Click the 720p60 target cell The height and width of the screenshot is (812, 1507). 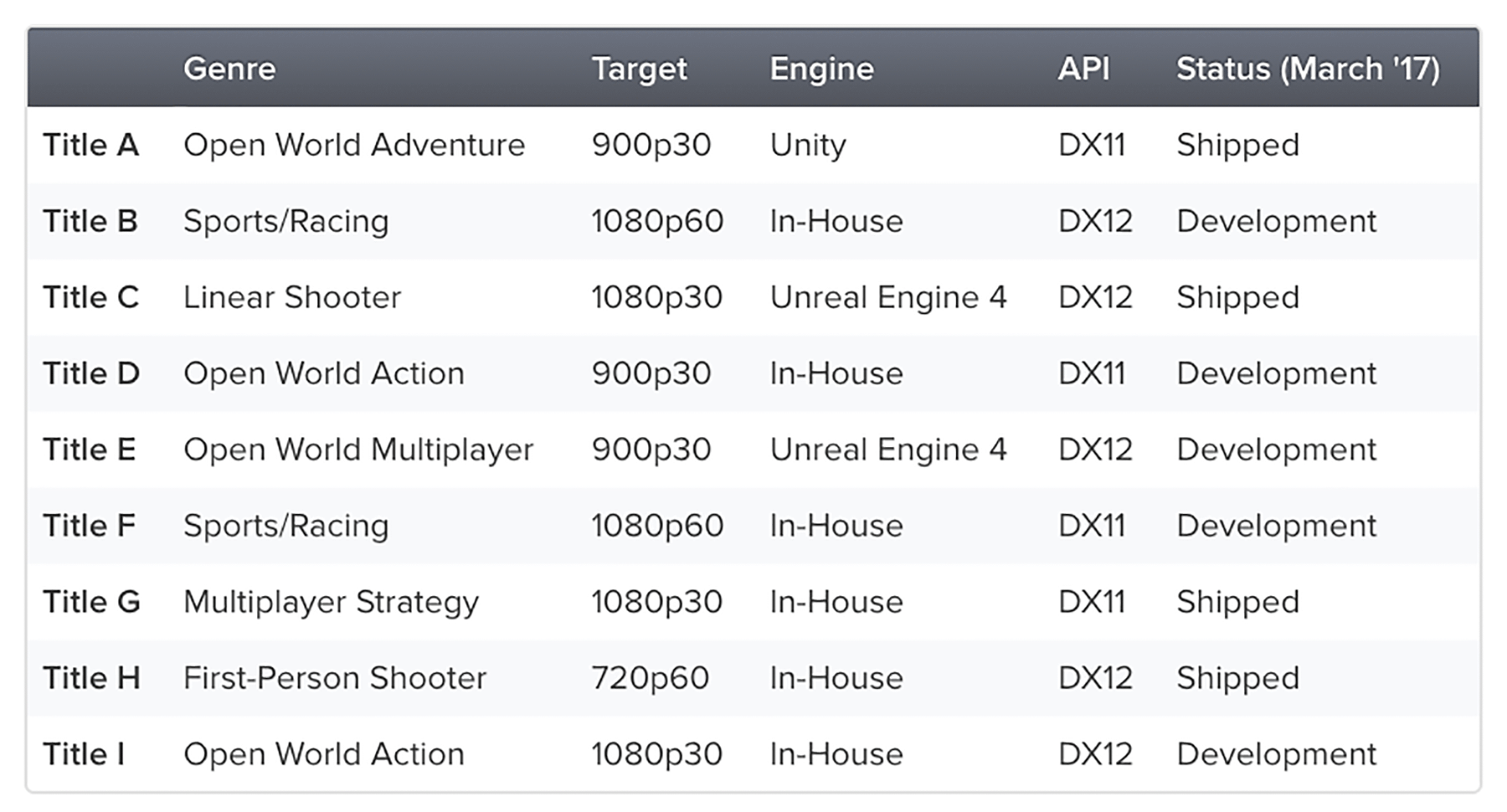click(650, 678)
